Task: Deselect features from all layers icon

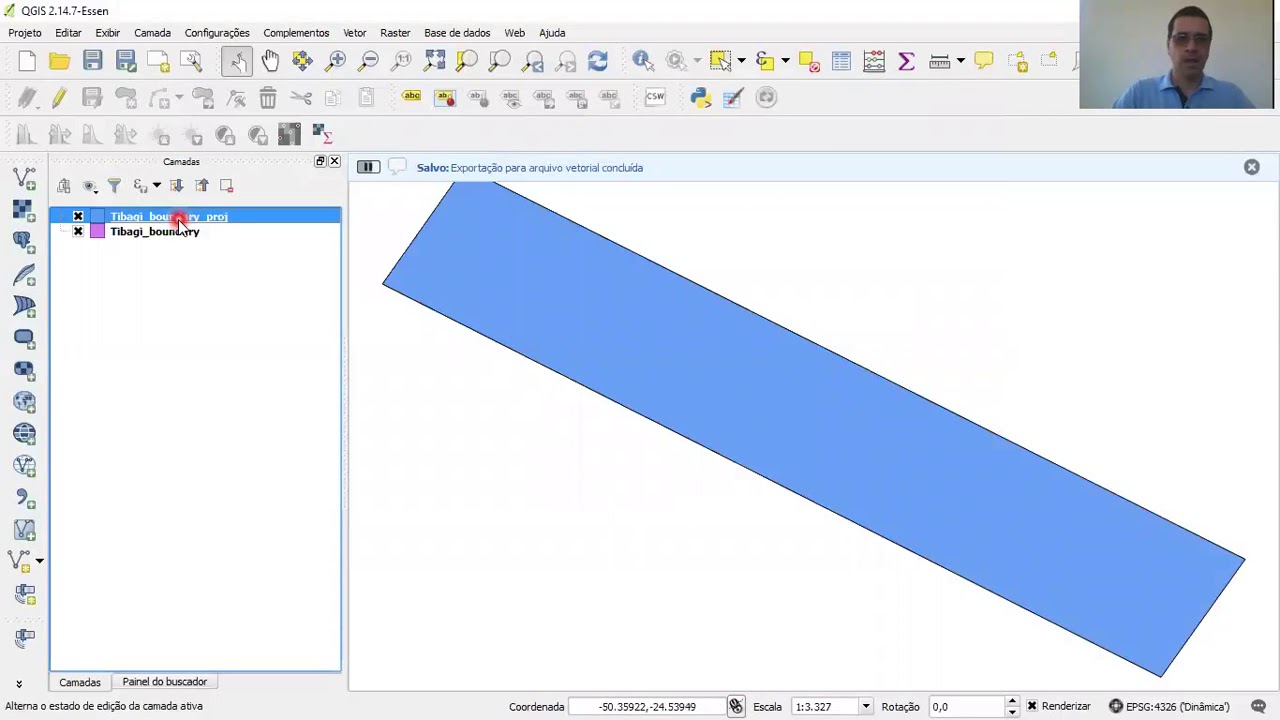Action: 809,62
